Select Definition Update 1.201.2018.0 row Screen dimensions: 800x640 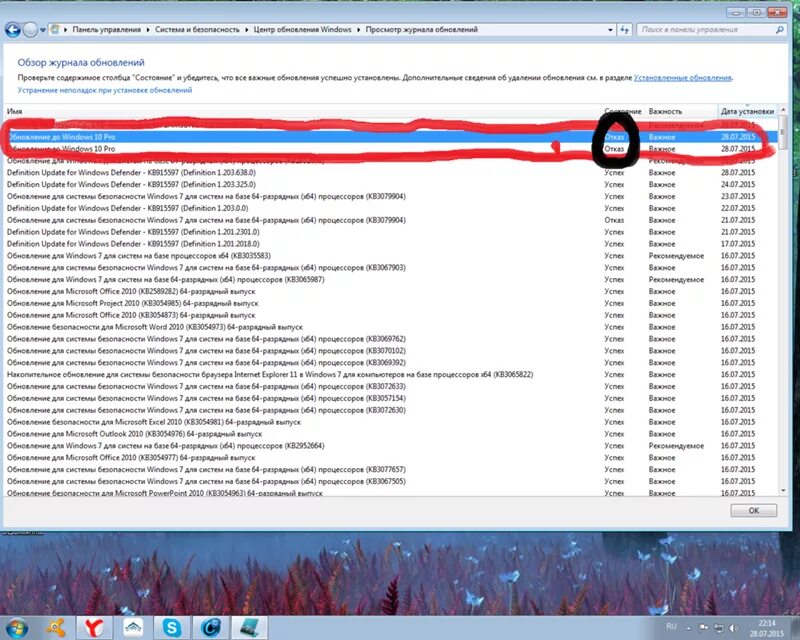[x=391, y=244]
